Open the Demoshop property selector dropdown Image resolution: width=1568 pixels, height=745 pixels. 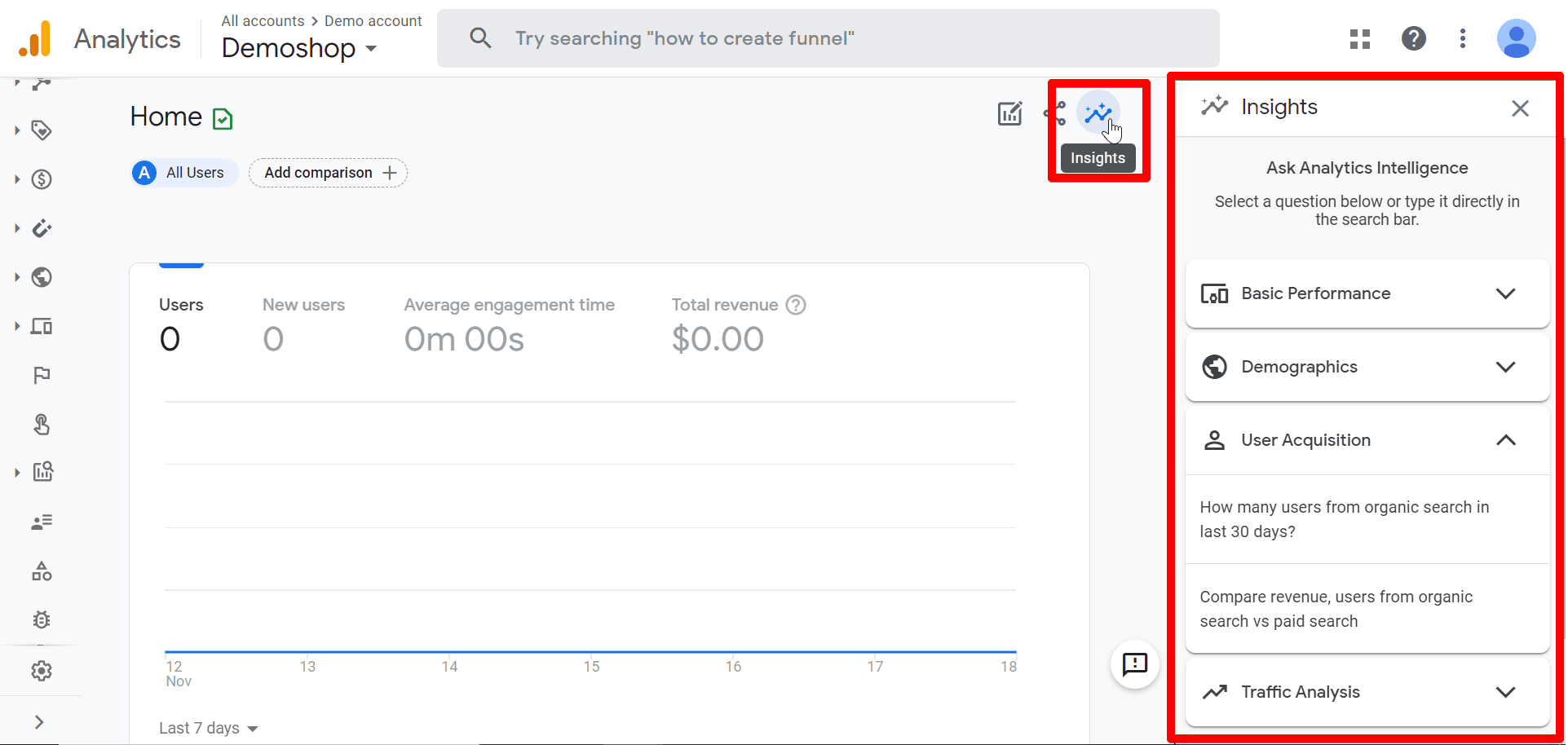[299, 48]
